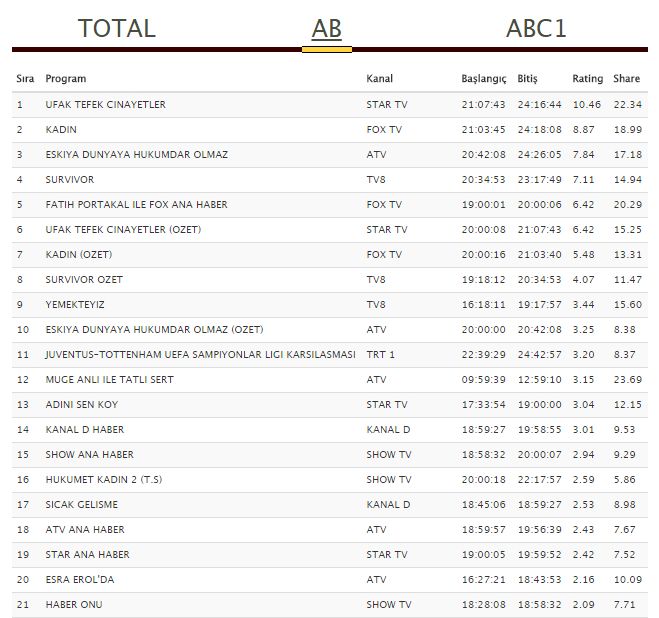The height and width of the screenshot is (618, 659).
Task: Click TV8 channel in YEMEKTEYIZ row
Action: (376, 305)
